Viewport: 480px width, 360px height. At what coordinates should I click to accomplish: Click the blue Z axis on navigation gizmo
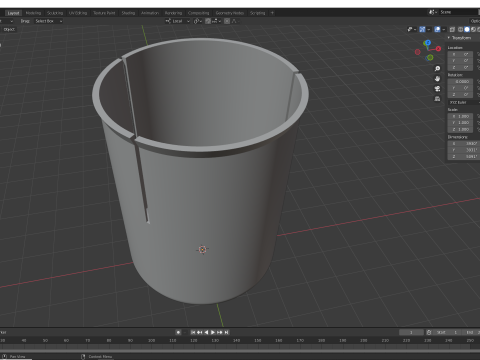coord(428,43)
